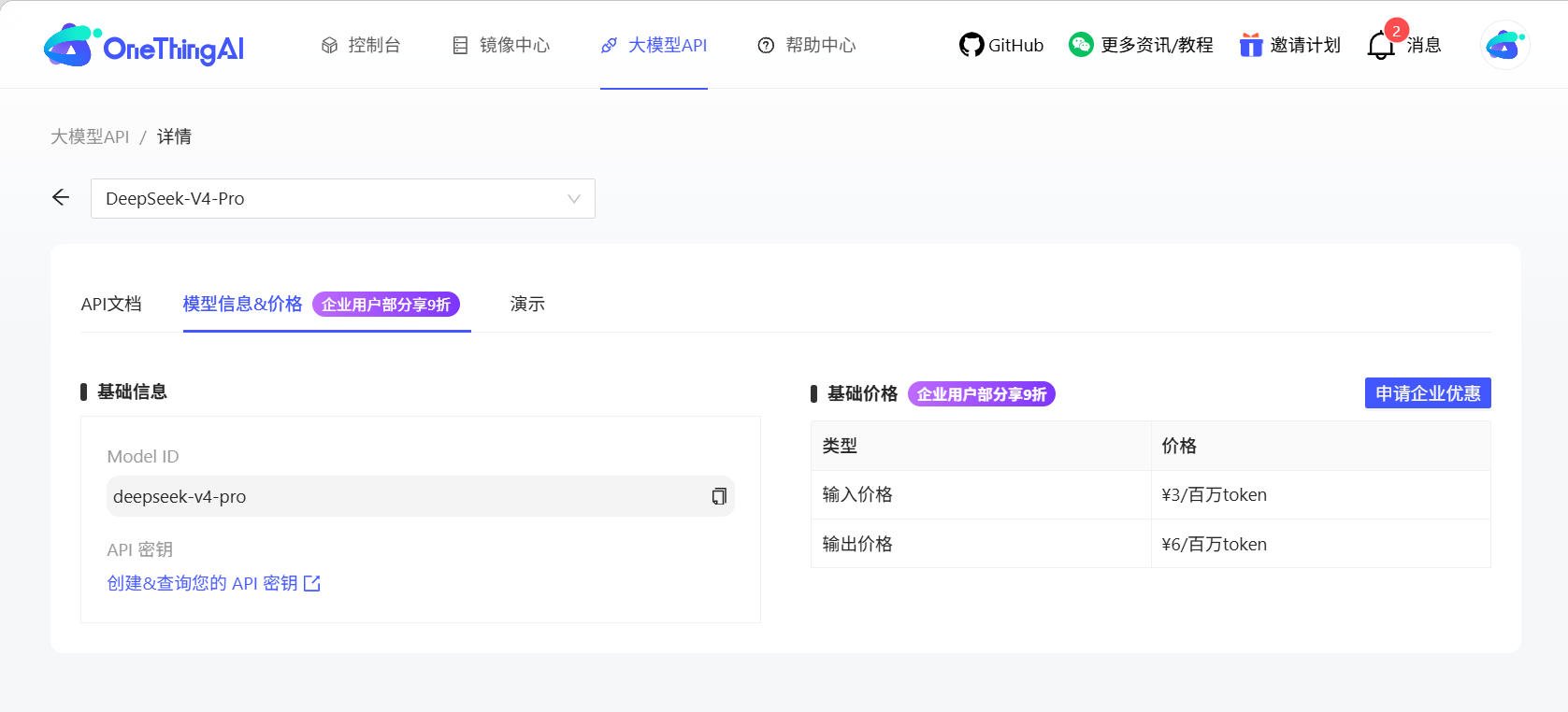
Task: Click the red notification count badge
Action: [x=1396, y=31]
